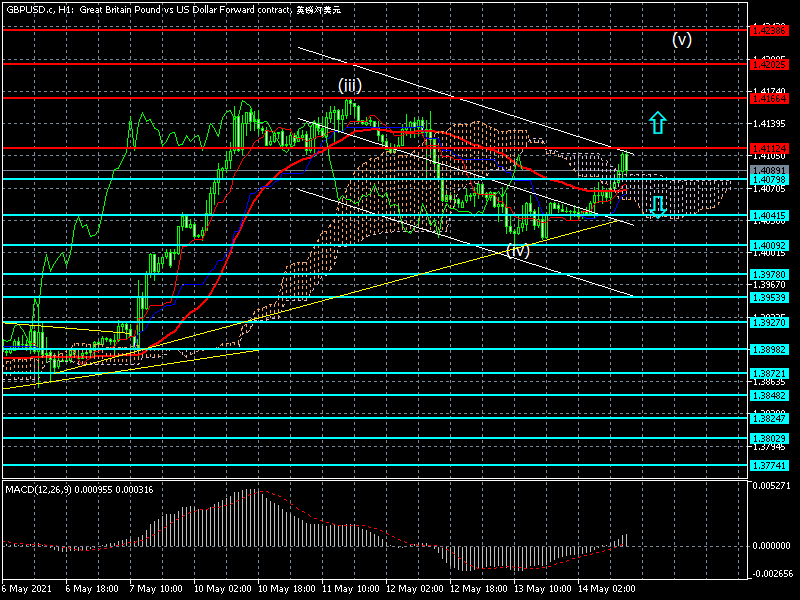This screenshot has height=600, width=800.
Task: Click the 10 May 18:00 time label
Action: pyautogui.click(x=287, y=589)
